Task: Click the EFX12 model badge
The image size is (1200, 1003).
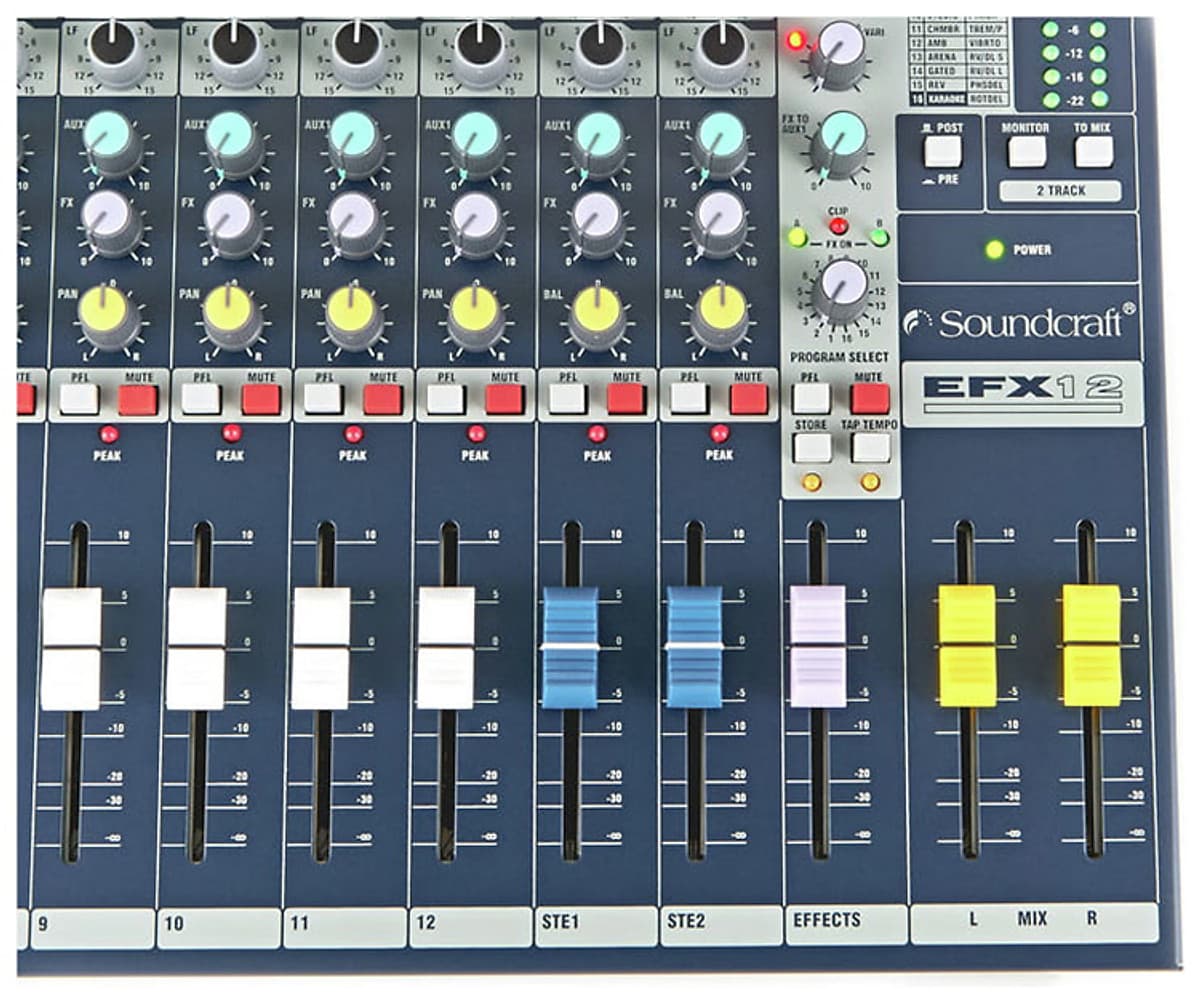Action: (x=1022, y=392)
